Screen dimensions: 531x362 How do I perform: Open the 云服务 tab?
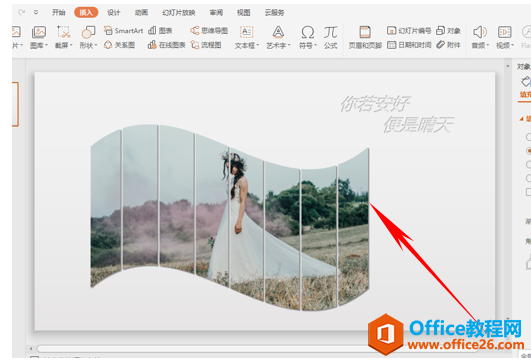pyautogui.click(x=274, y=13)
